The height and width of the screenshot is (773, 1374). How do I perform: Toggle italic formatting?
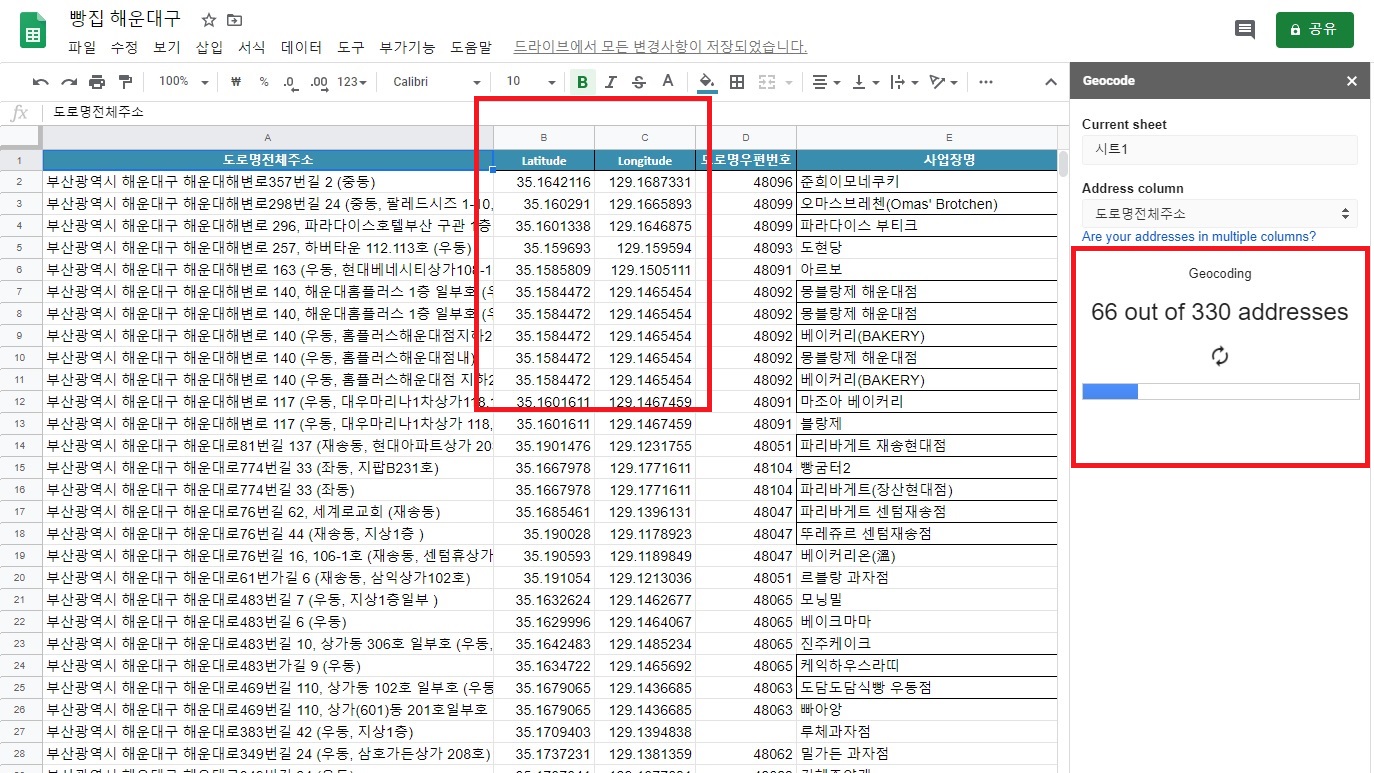tap(611, 82)
